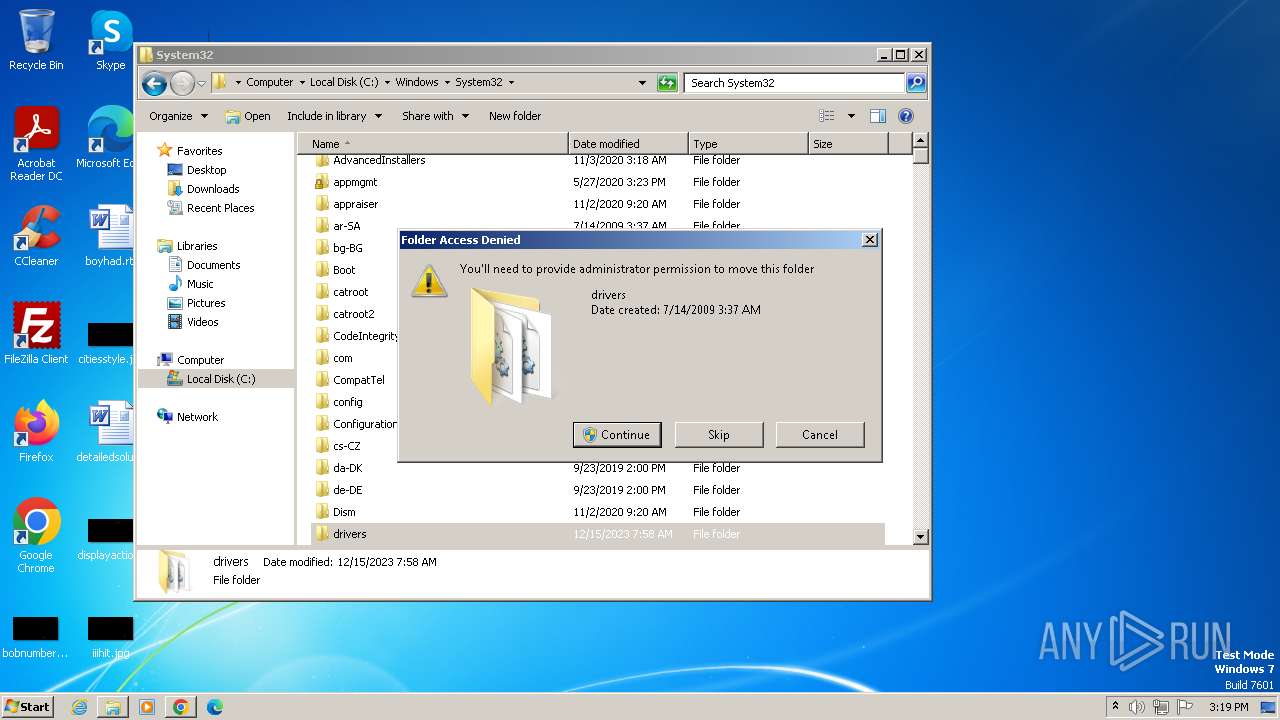This screenshot has height=720, width=1280.
Task: Select Documents library in the navigation pane
Action: pyautogui.click(x=213, y=265)
